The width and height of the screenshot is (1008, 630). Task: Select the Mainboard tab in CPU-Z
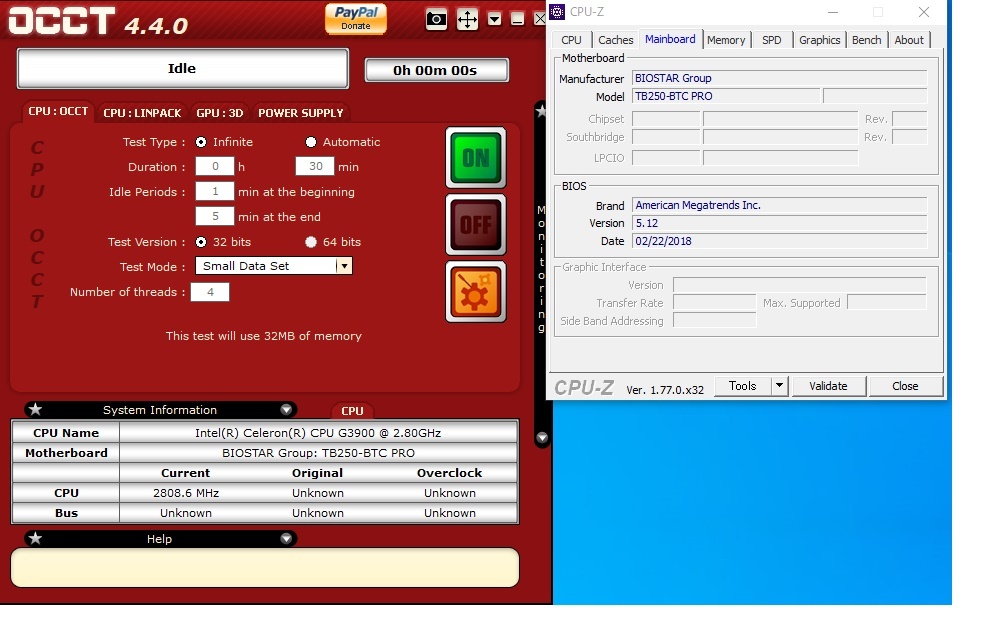click(670, 39)
